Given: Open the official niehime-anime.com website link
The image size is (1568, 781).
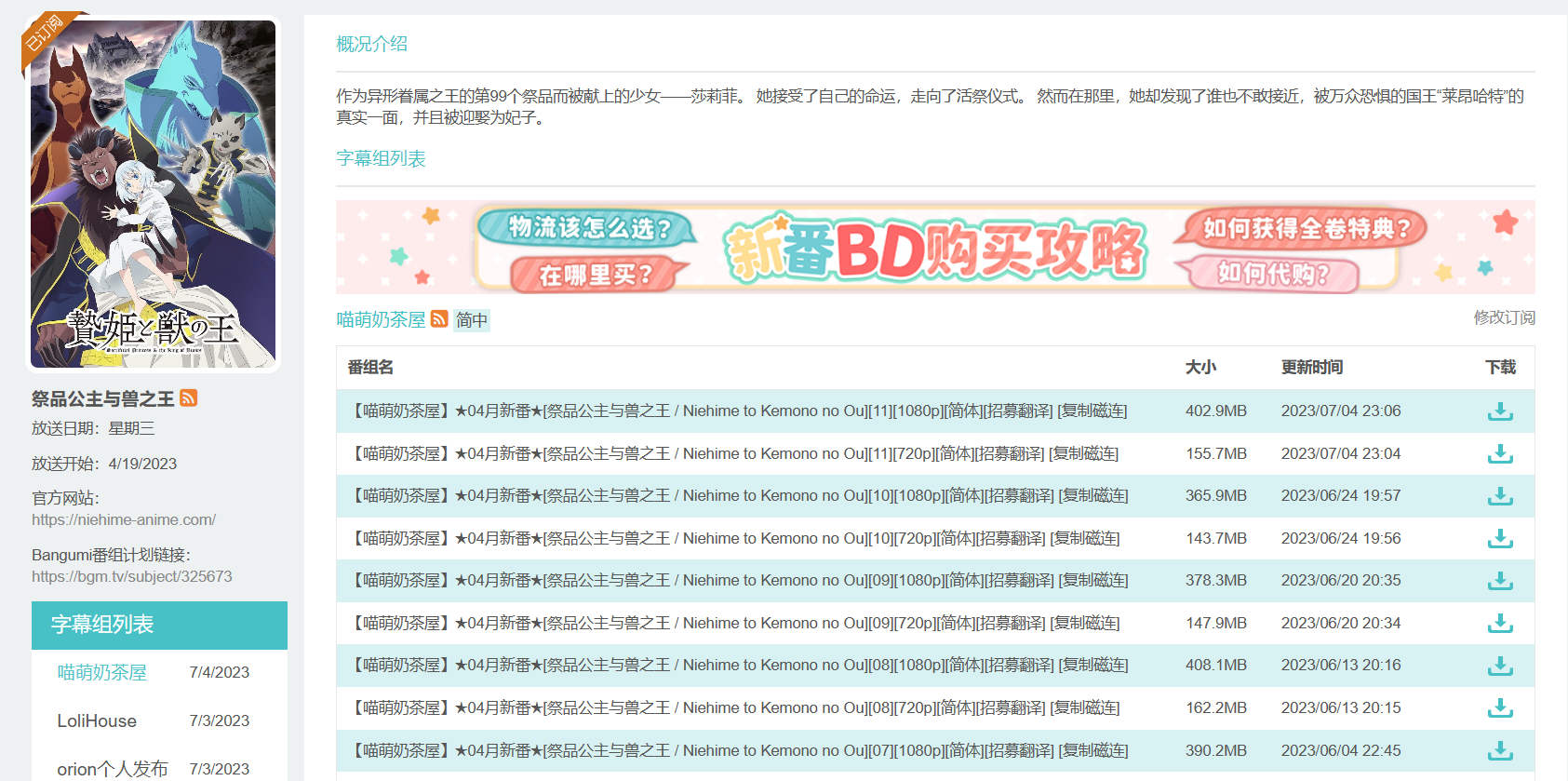Looking at the screenshot, I should tap(124, 520).
